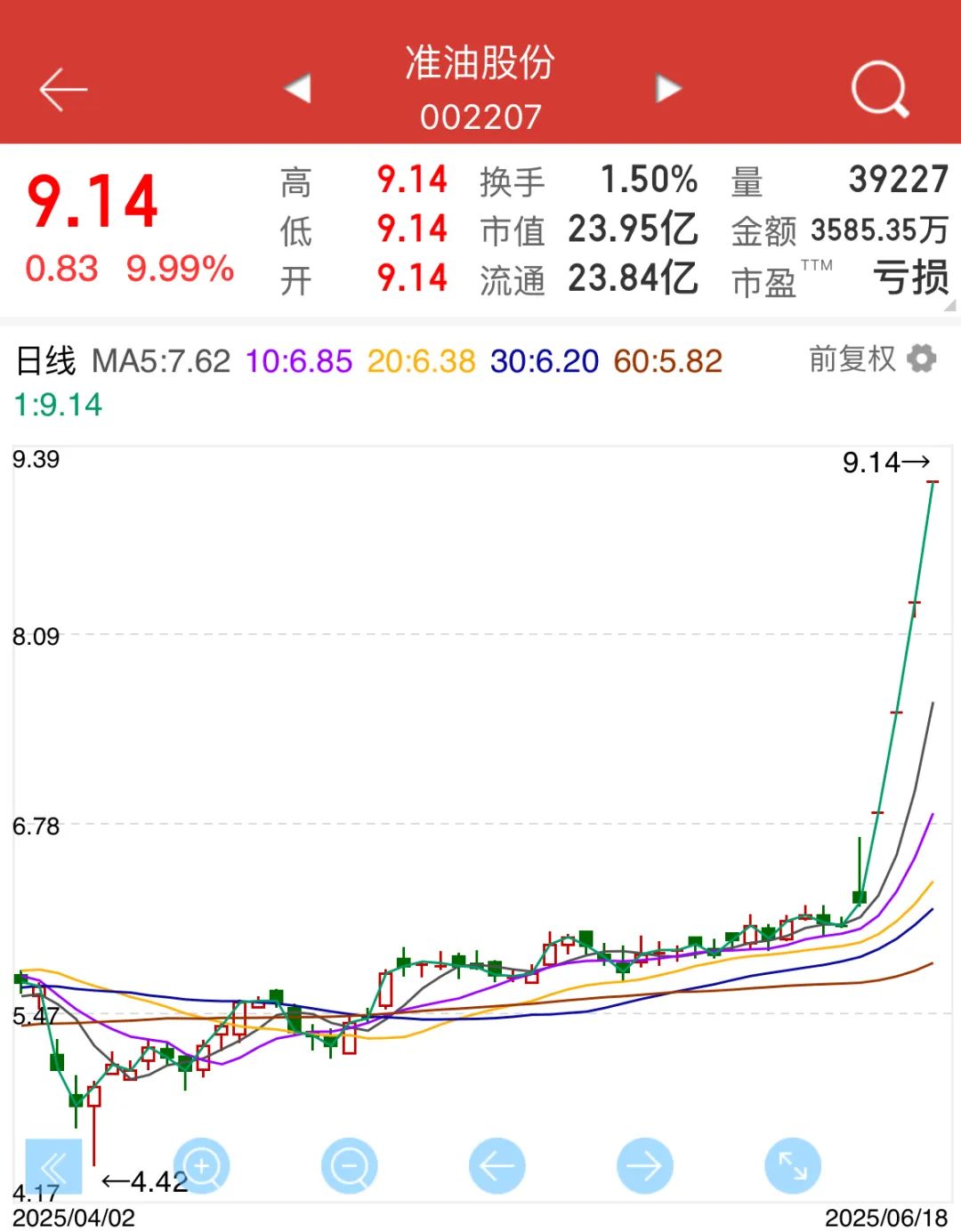Screen dimensions: 961x1232
Task: Tap the circulating cap value 23.84亿
Action: point(634,278)
